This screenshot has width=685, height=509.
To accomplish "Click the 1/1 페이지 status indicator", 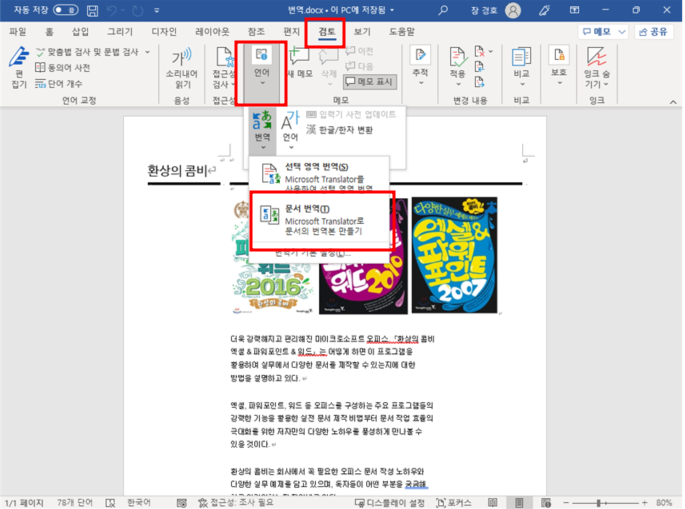I will point(24,502).
